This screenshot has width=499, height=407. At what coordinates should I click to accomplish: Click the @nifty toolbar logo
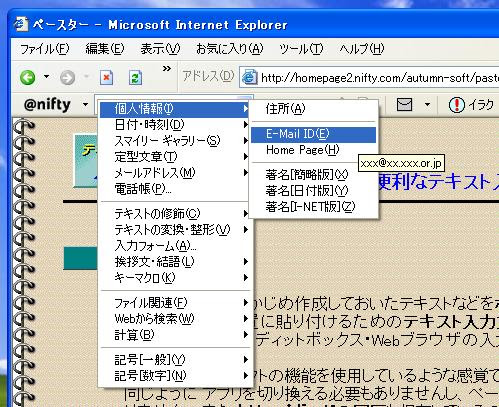point(47,105)
